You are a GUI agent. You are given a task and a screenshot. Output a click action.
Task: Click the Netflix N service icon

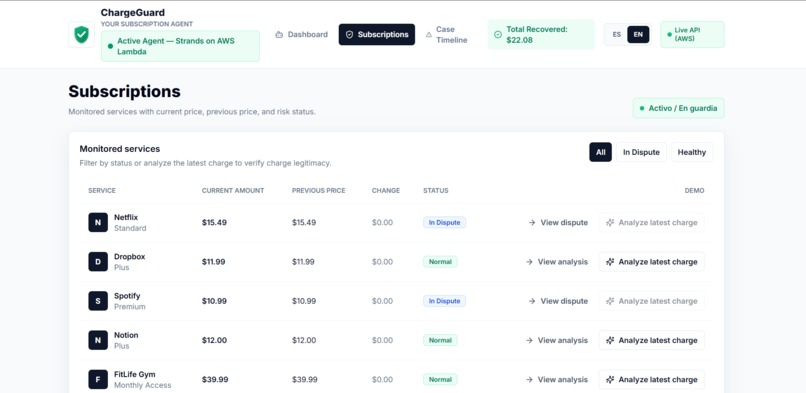coord(98,222)
